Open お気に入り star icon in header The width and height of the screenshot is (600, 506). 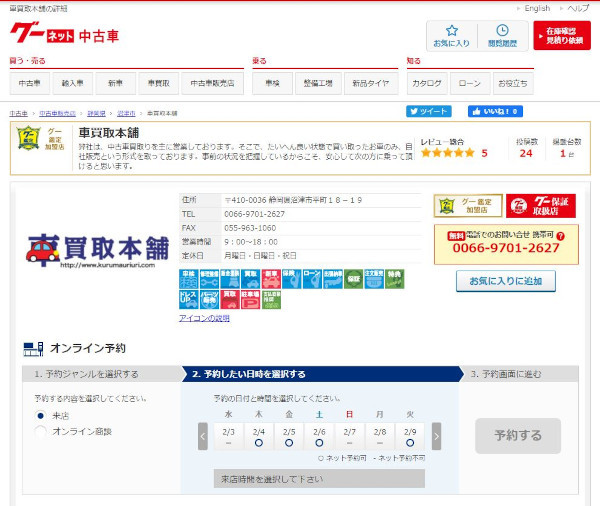452,36
